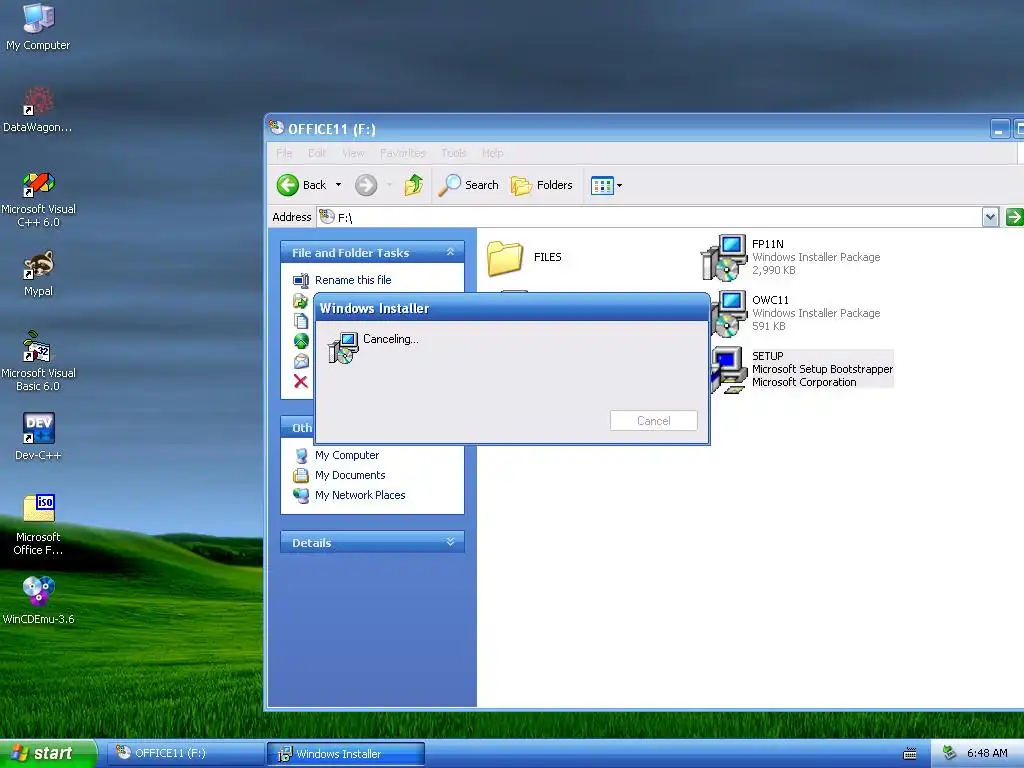Click the keyboard icon in system tray
The width and height of the screenshot is (1024, 768).
point(910,754)
